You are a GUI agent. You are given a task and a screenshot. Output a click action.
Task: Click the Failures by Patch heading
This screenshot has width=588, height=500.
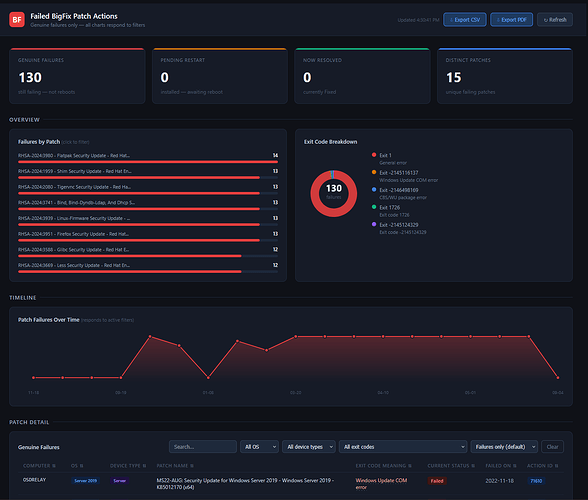click(x=39, y=142)
